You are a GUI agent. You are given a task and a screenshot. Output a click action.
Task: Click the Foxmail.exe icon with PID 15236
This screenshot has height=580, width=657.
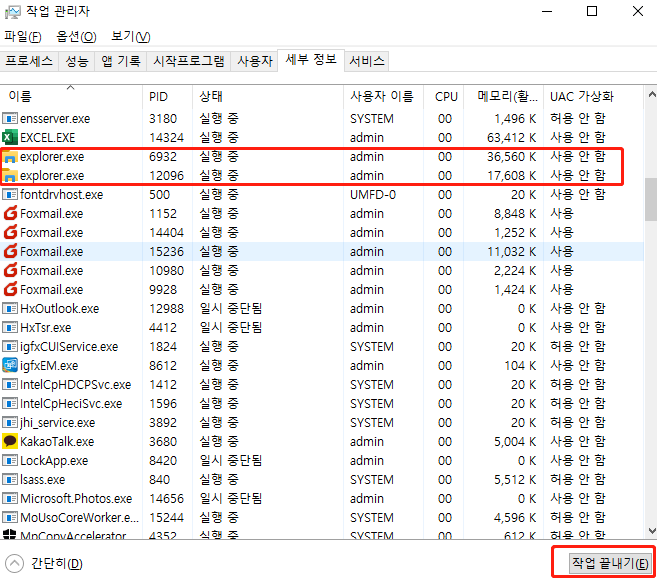[x=11, y=252]
